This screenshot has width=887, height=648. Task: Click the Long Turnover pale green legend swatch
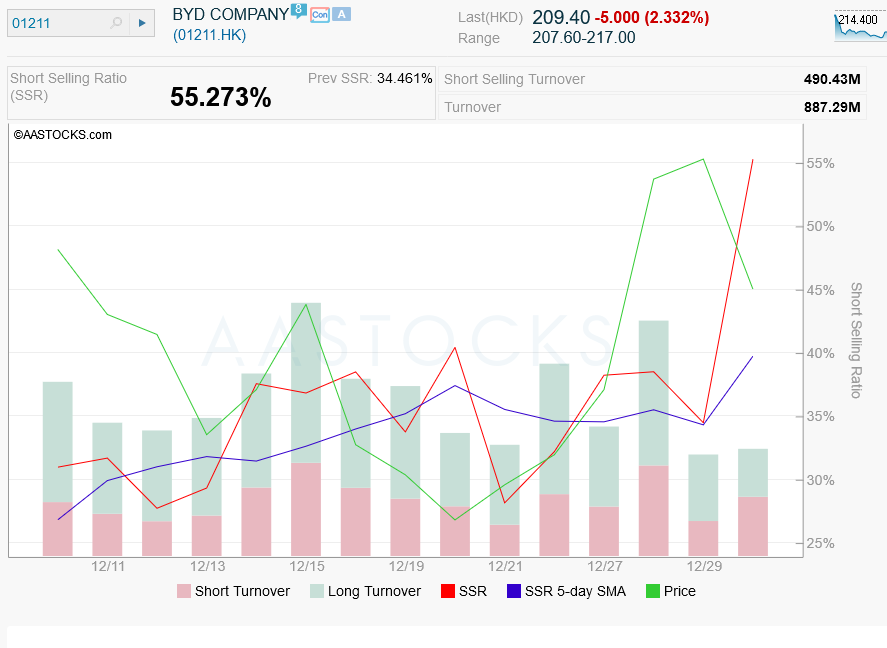coord(317,591)
